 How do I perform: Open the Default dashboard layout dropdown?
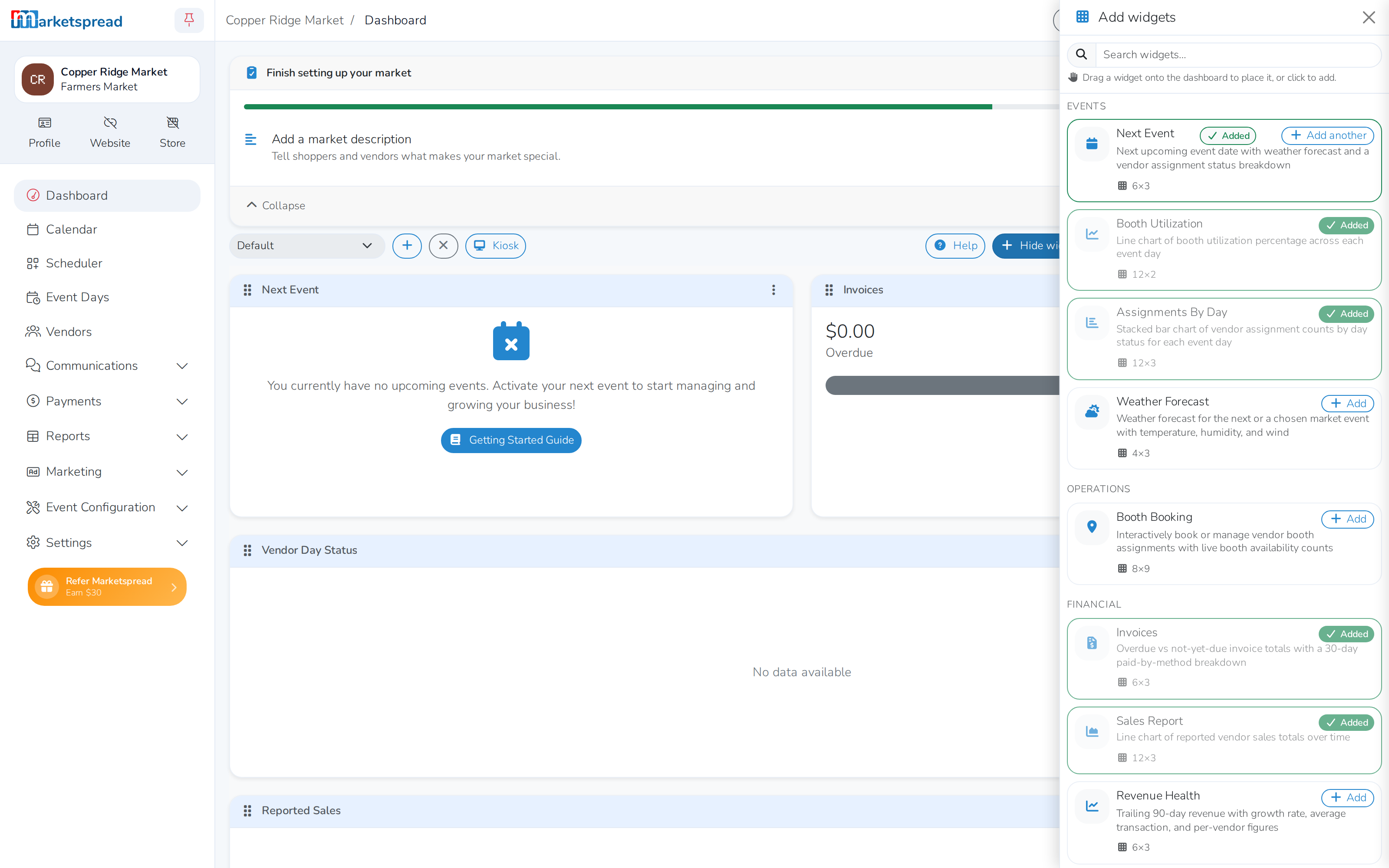(306, 246)
